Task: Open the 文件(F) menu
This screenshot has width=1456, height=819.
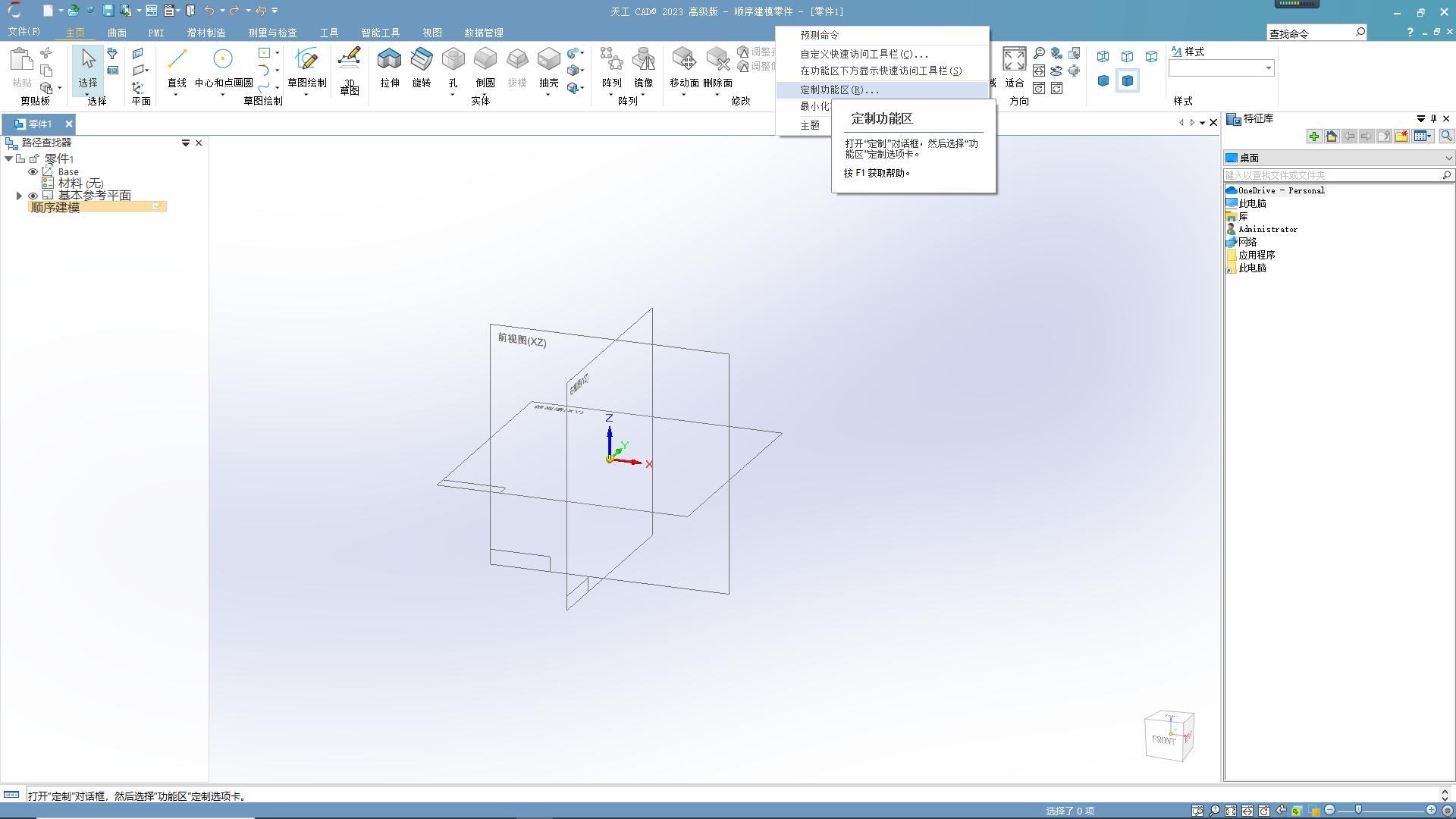Action: click(x=24, y=32)
